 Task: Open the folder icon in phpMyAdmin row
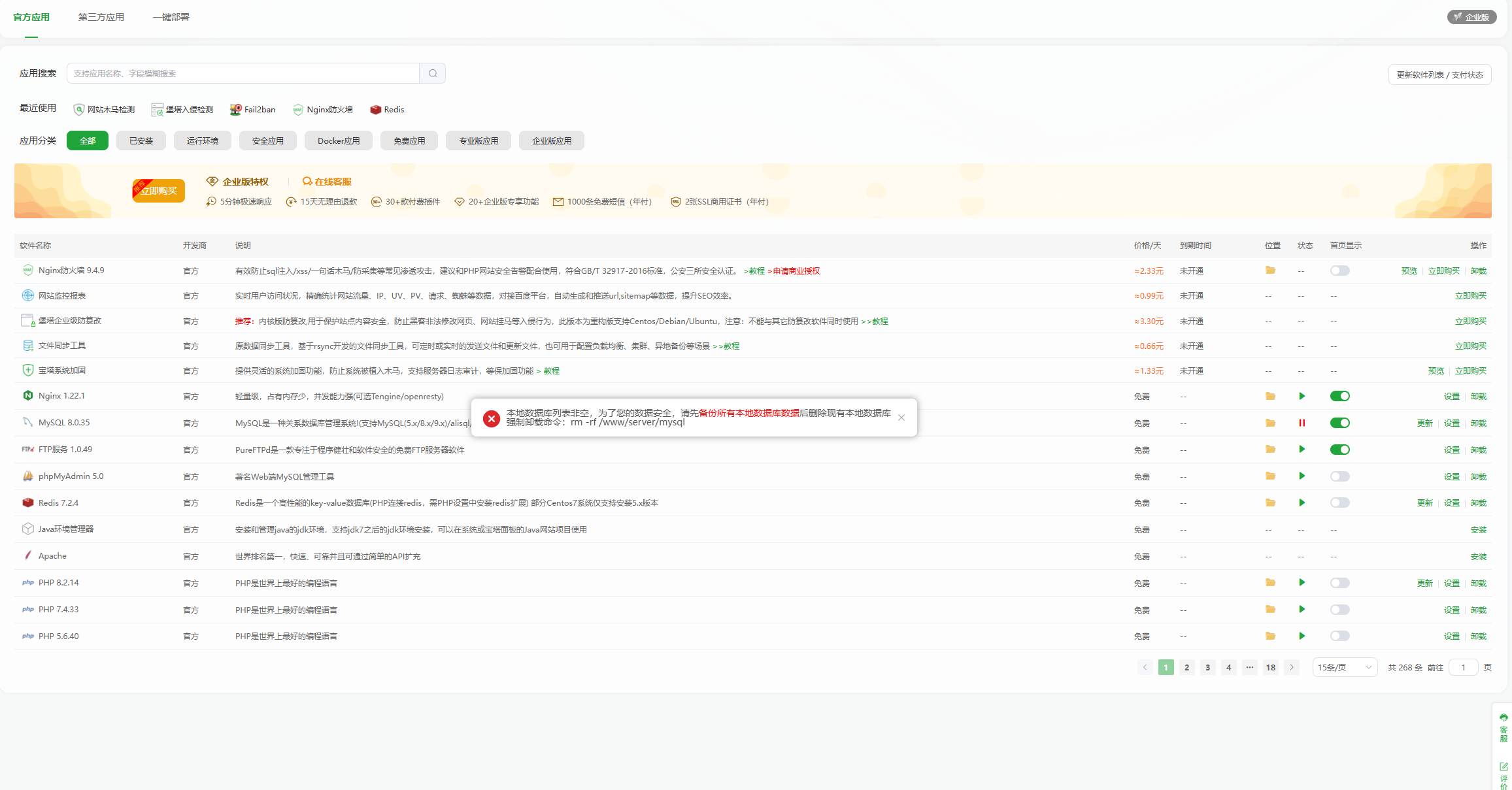[1270, 476]
